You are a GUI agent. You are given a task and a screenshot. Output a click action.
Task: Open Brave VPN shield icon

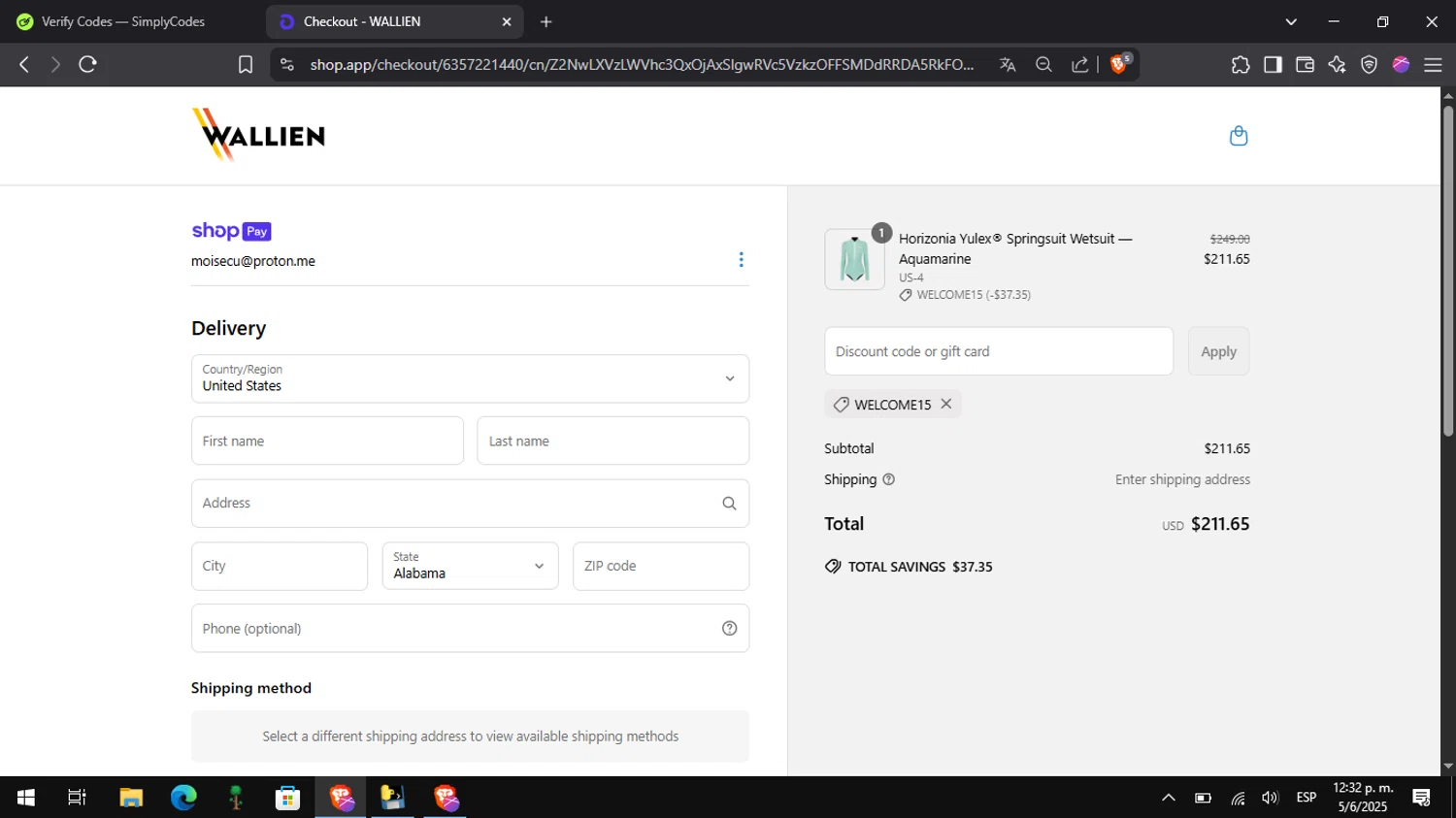[x=1369, y=64]
